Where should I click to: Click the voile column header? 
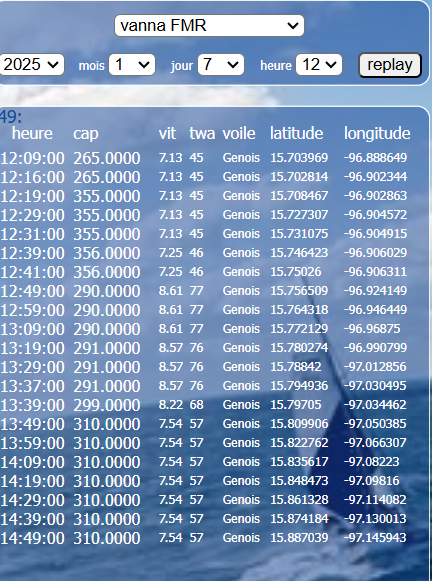(239, 133)
